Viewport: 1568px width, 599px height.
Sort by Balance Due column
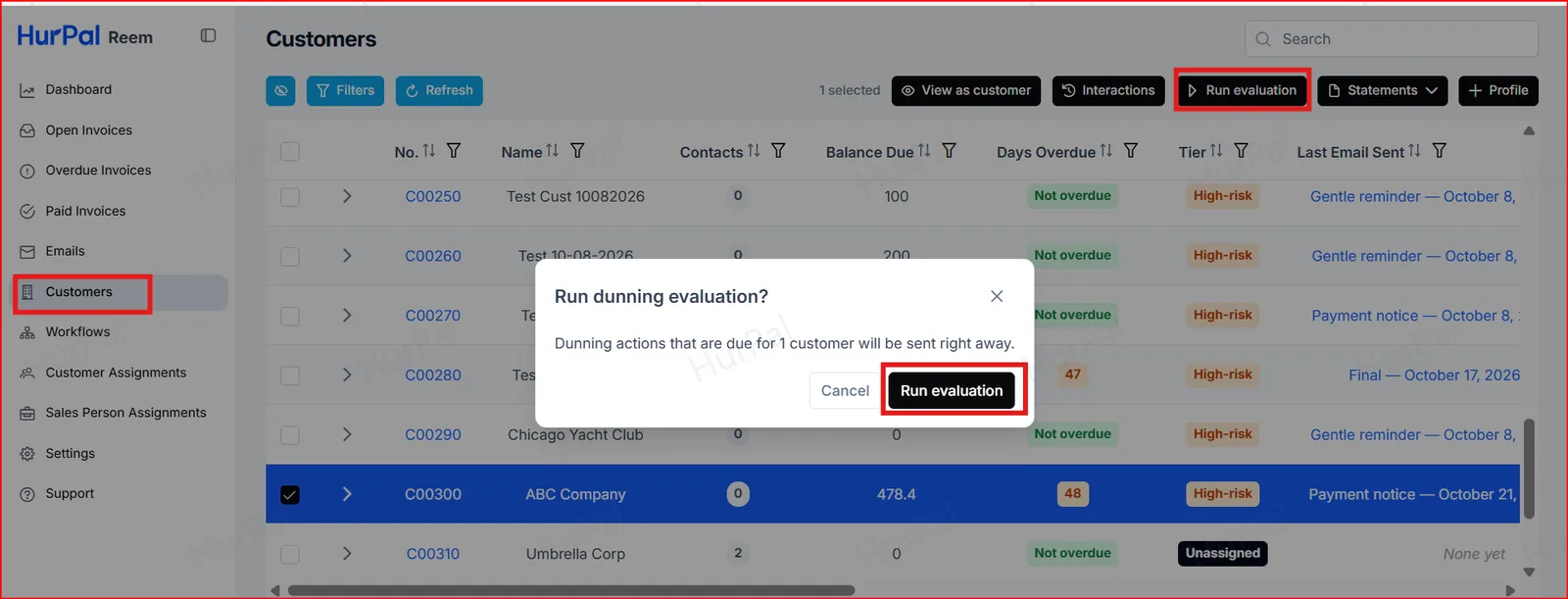coord(924,151)
